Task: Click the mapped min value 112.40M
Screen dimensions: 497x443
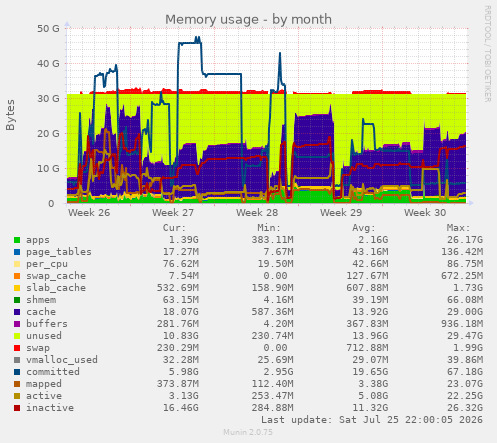Action: coord(272,384)
